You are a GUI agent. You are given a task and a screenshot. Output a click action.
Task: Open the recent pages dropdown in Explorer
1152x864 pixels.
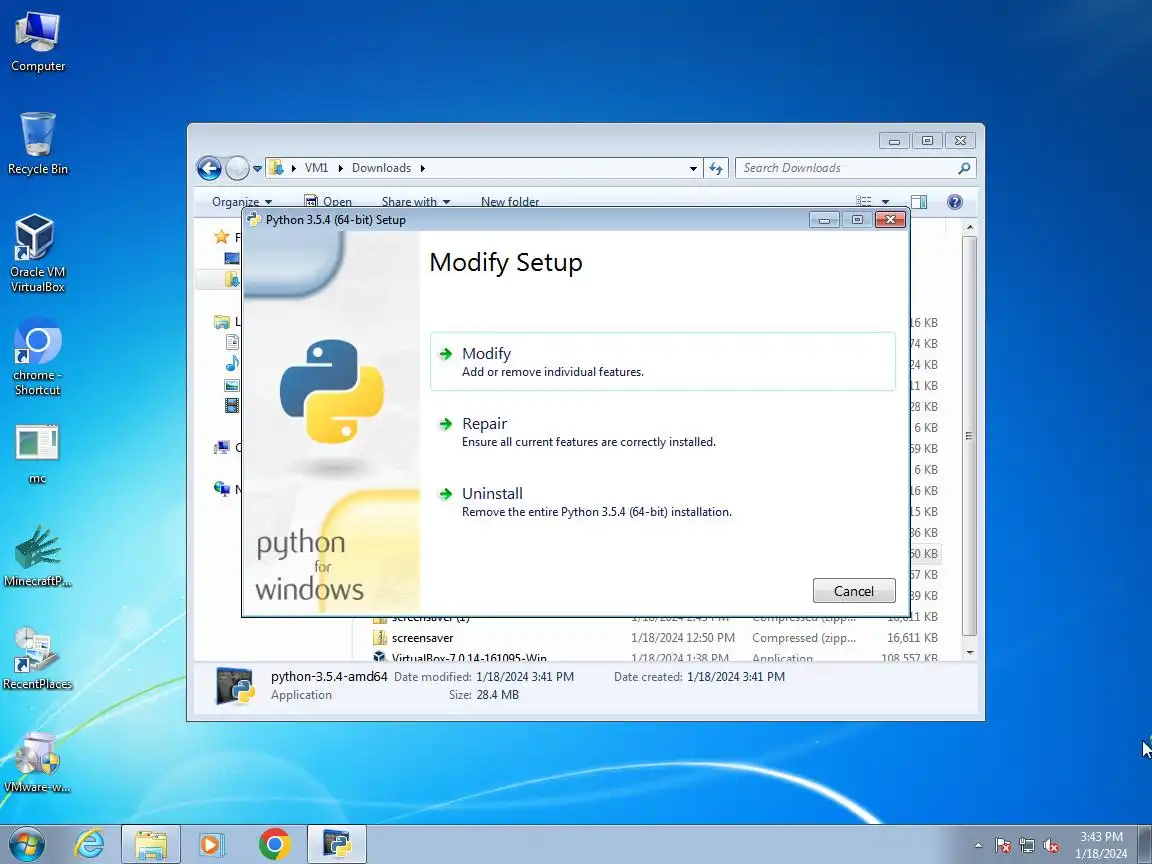coord(257,168)
